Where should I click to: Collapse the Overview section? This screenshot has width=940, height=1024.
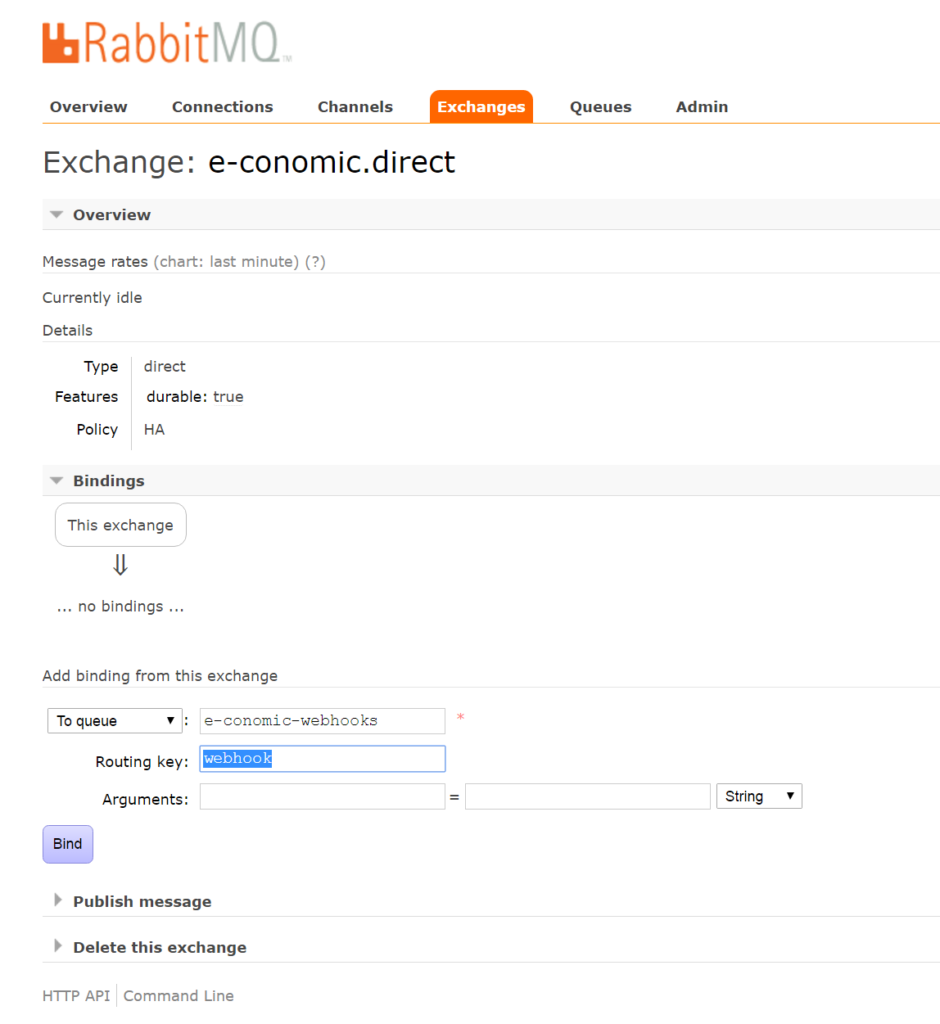pos(111,215)
